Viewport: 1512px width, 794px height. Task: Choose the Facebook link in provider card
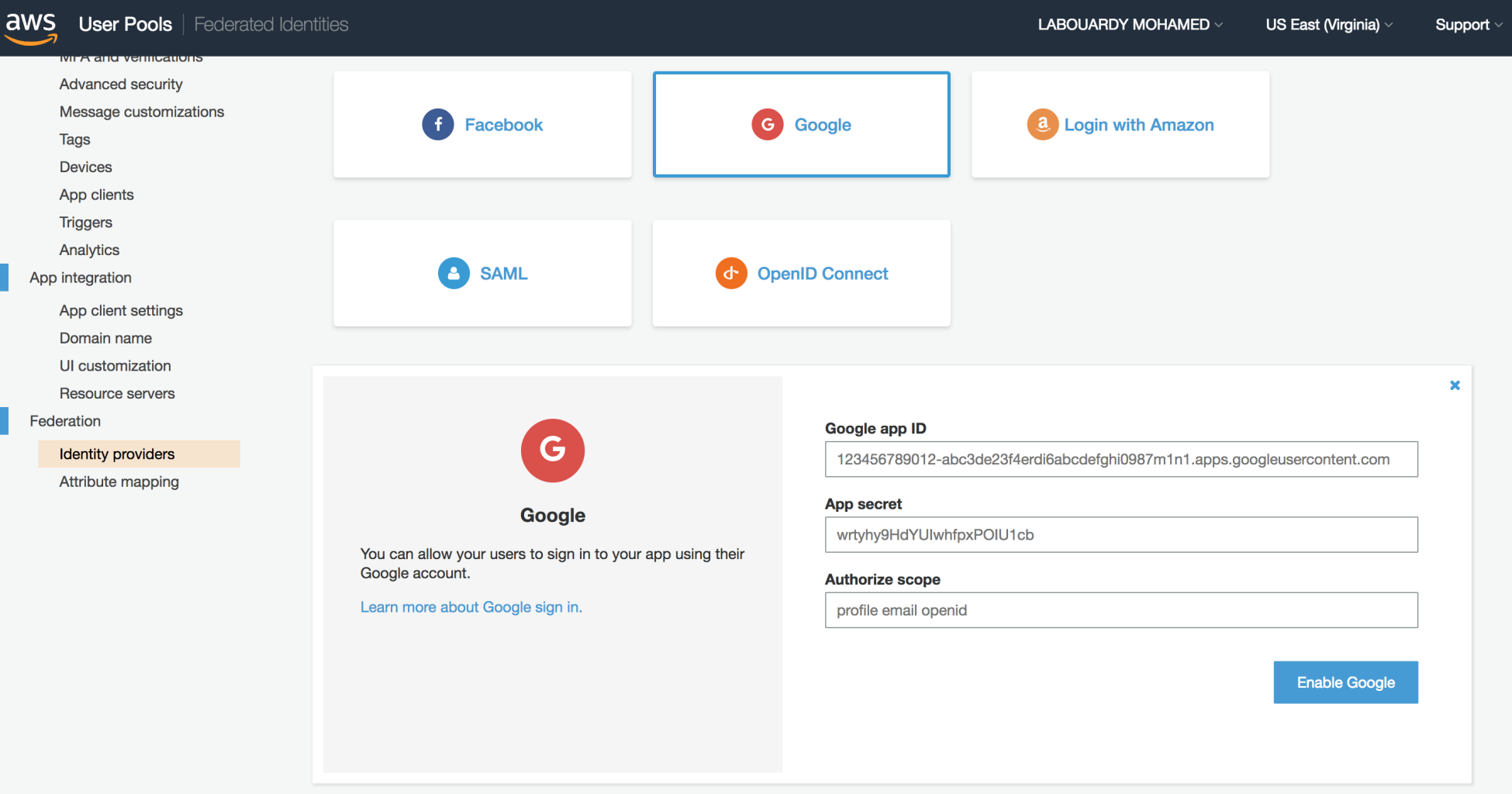(x=504, y=125)
